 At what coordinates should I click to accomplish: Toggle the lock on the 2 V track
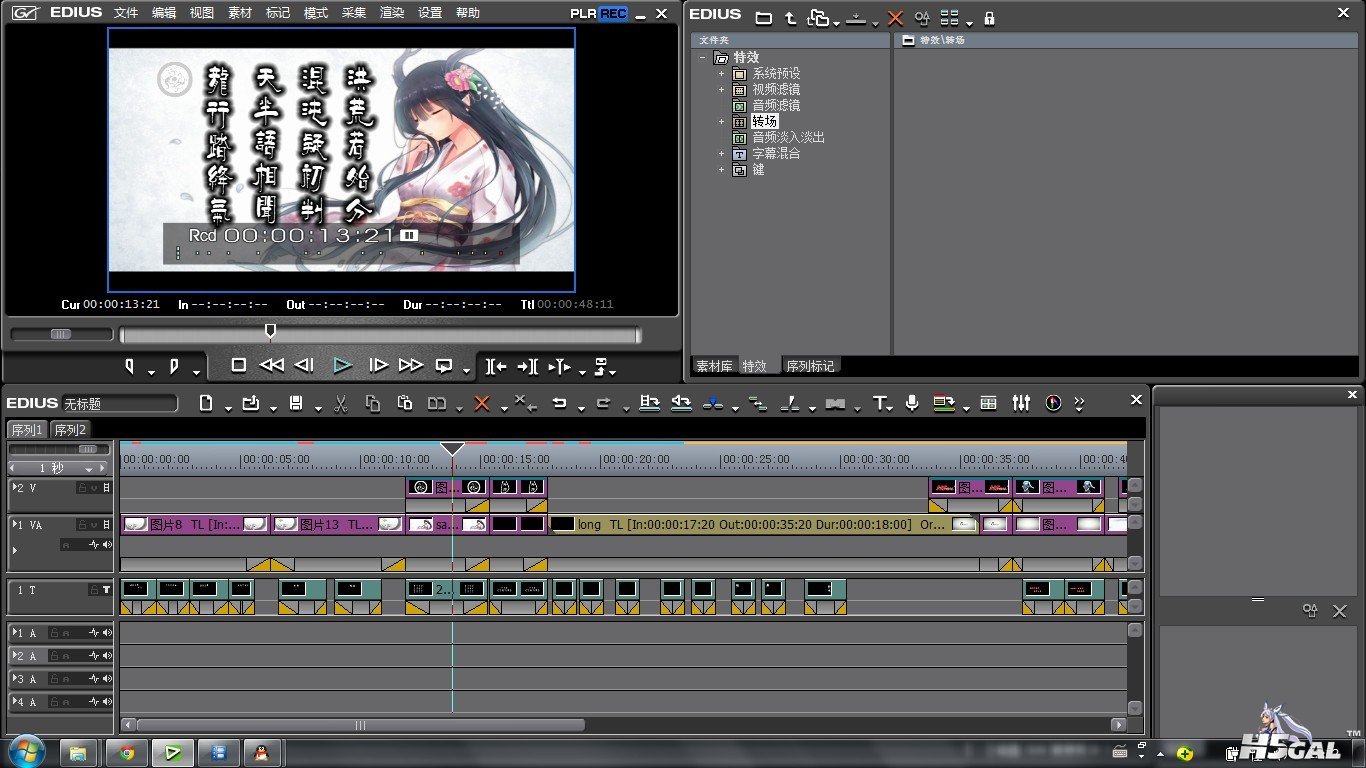(x=80, y=488)
